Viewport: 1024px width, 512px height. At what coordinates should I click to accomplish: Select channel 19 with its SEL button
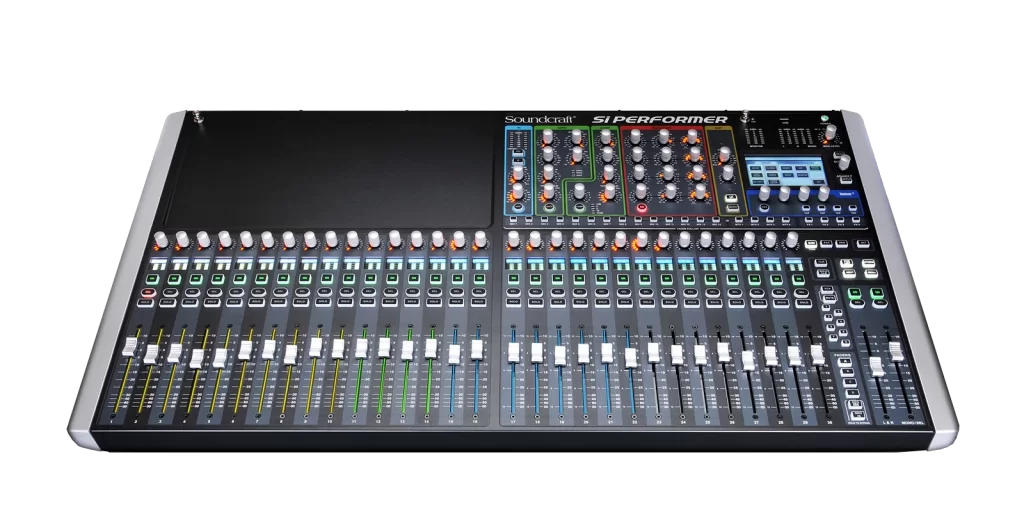558,291
